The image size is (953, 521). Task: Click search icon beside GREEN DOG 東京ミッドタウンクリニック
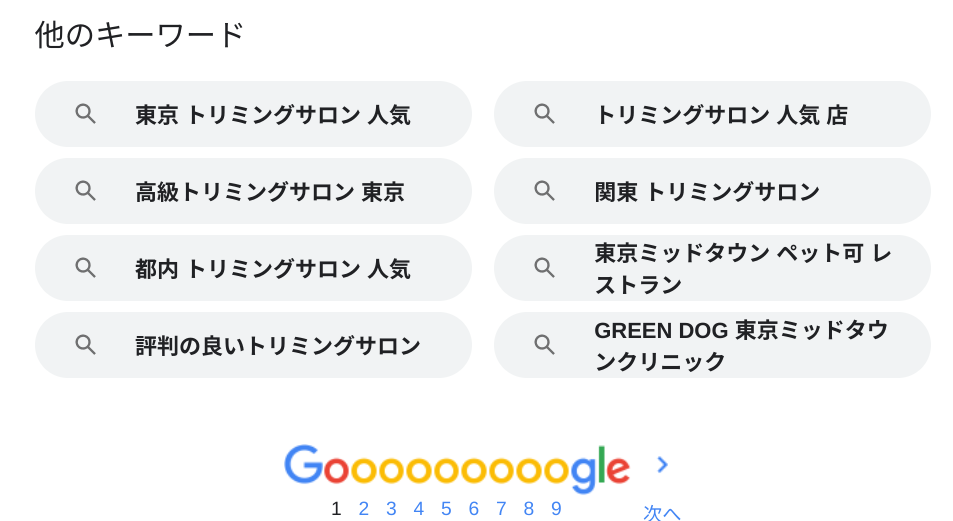[x=544, y=345]
